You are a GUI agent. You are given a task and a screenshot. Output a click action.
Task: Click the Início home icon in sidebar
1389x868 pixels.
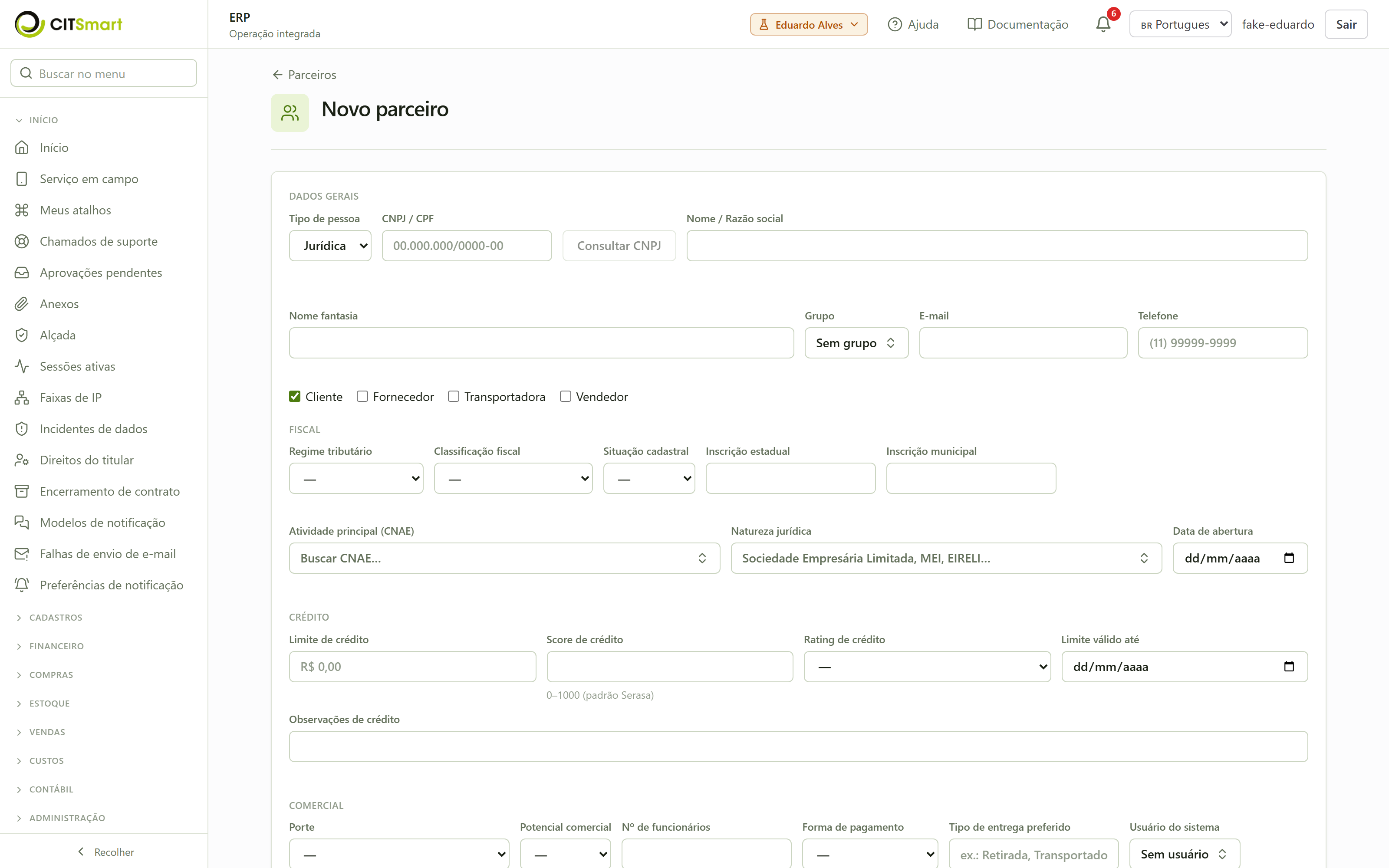[22, 148]
